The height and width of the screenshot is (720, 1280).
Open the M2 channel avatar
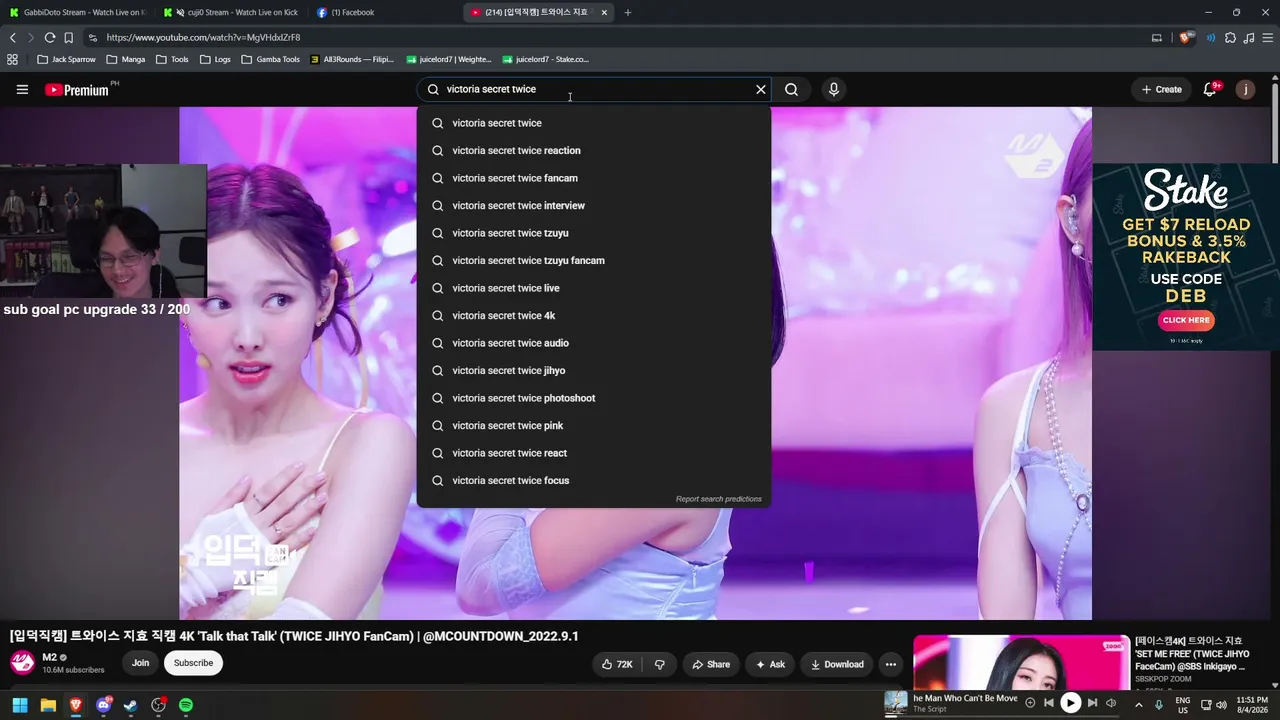coord(22,662)
